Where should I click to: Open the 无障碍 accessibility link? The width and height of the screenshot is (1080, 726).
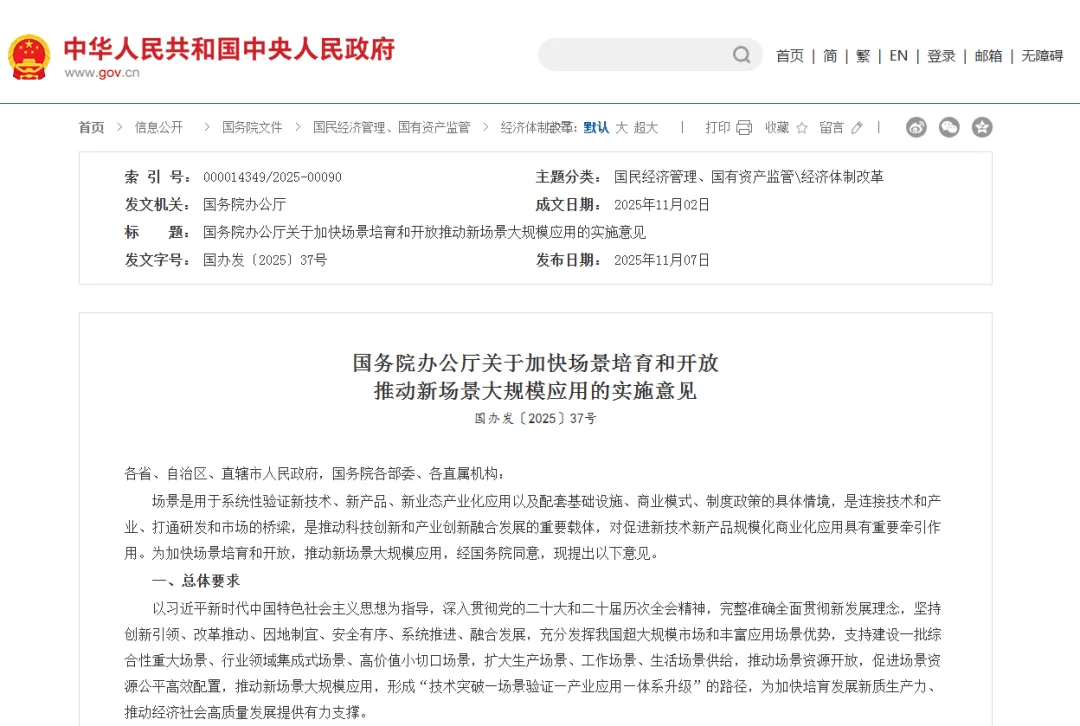click(1042, 56)
